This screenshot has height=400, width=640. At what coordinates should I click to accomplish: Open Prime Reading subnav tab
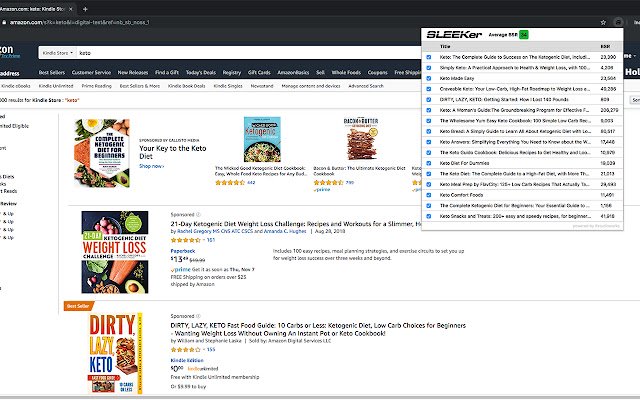pos(96,86)
